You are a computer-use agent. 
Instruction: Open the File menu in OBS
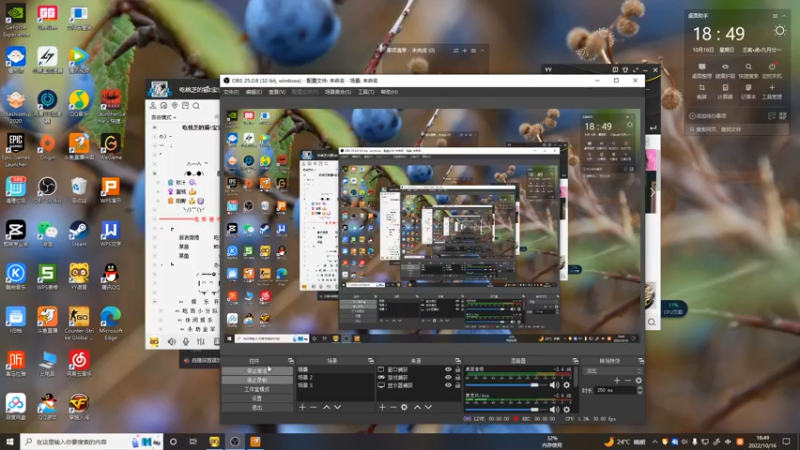point(231,92)
